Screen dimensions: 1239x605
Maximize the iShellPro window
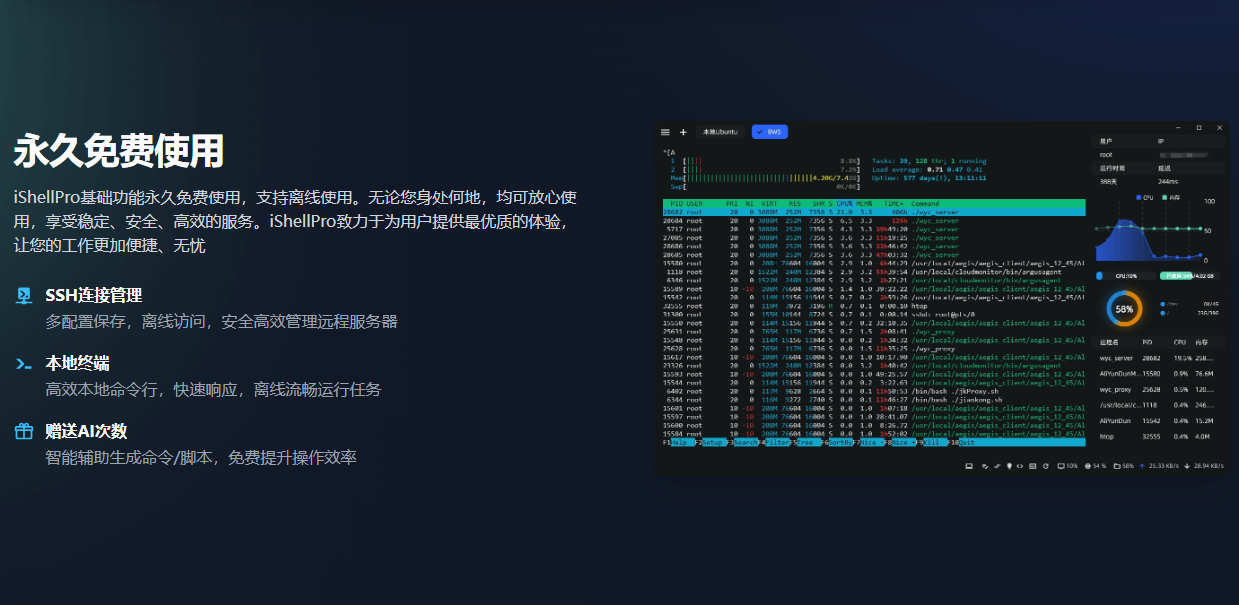1199,128
